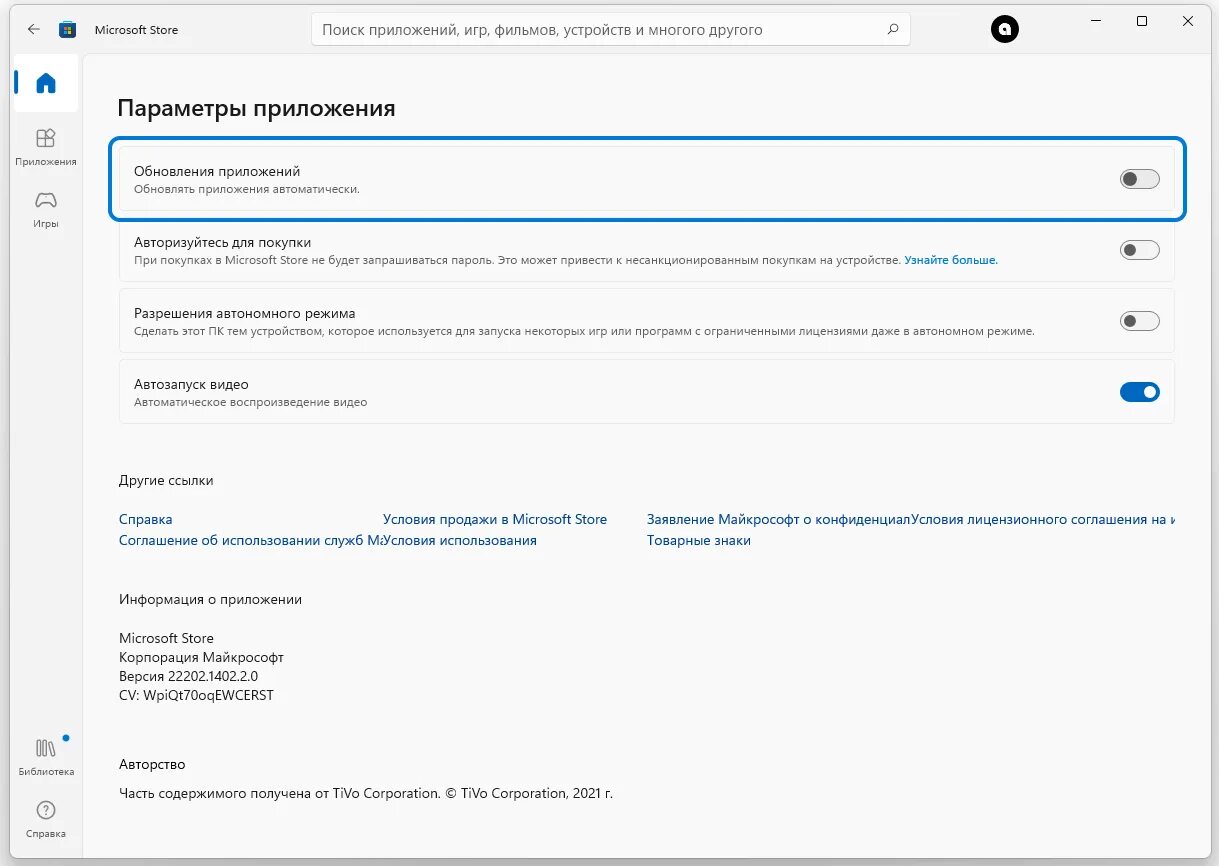This screenshot has width=1219, height=866.
Task: Open Заявление Майкрософт о конфиденциальности link
Action: [778, 520]
